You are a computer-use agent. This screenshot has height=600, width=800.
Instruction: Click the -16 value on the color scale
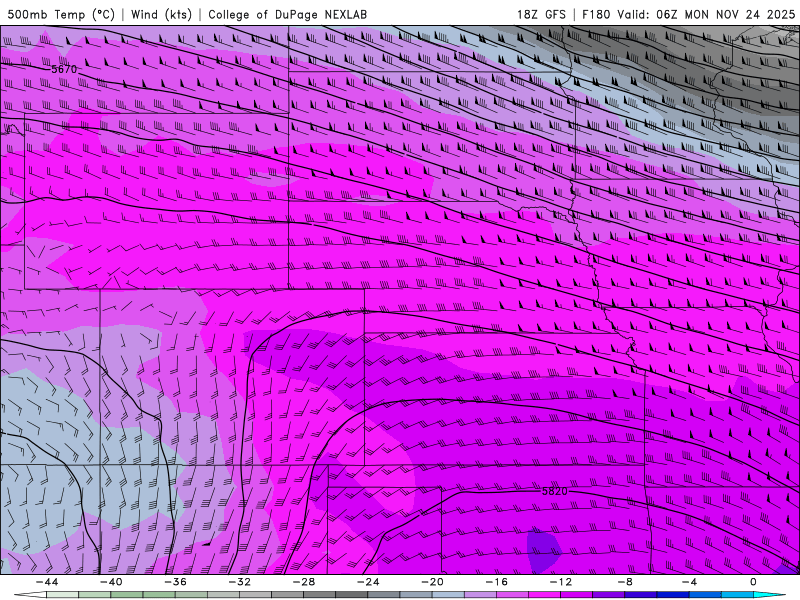496,582
